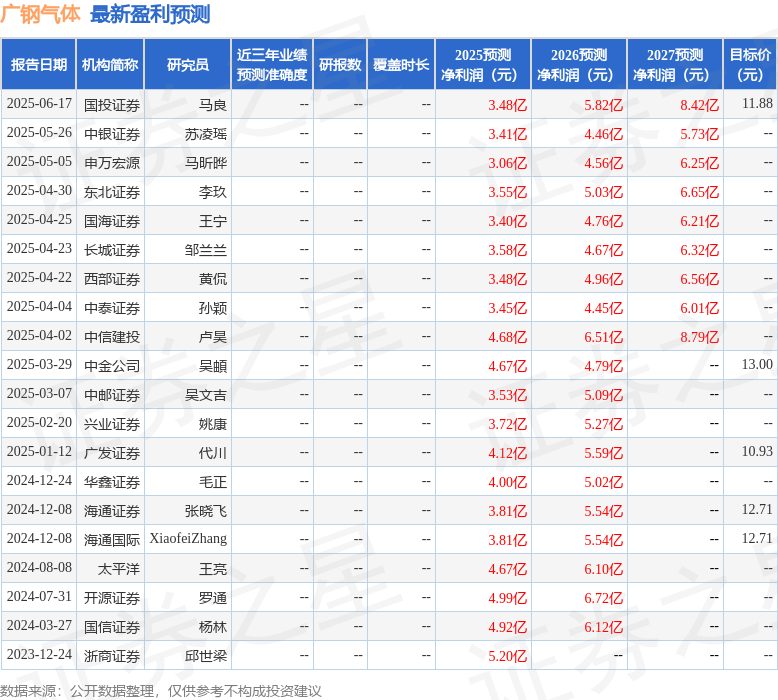778x700 pixels.
Task: Click the 5.20亿 forecast value
Action: coord(507,656)
